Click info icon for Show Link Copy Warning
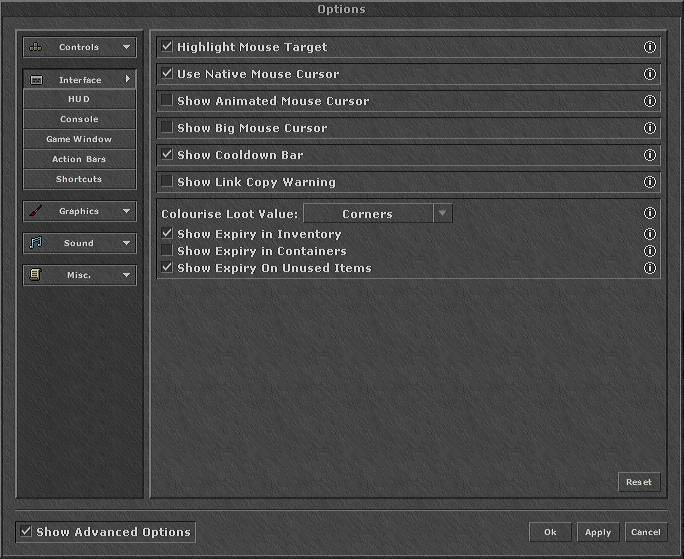The width and height of the screenshot is (684, 559). pyautogui.click(x=650, y=182)
